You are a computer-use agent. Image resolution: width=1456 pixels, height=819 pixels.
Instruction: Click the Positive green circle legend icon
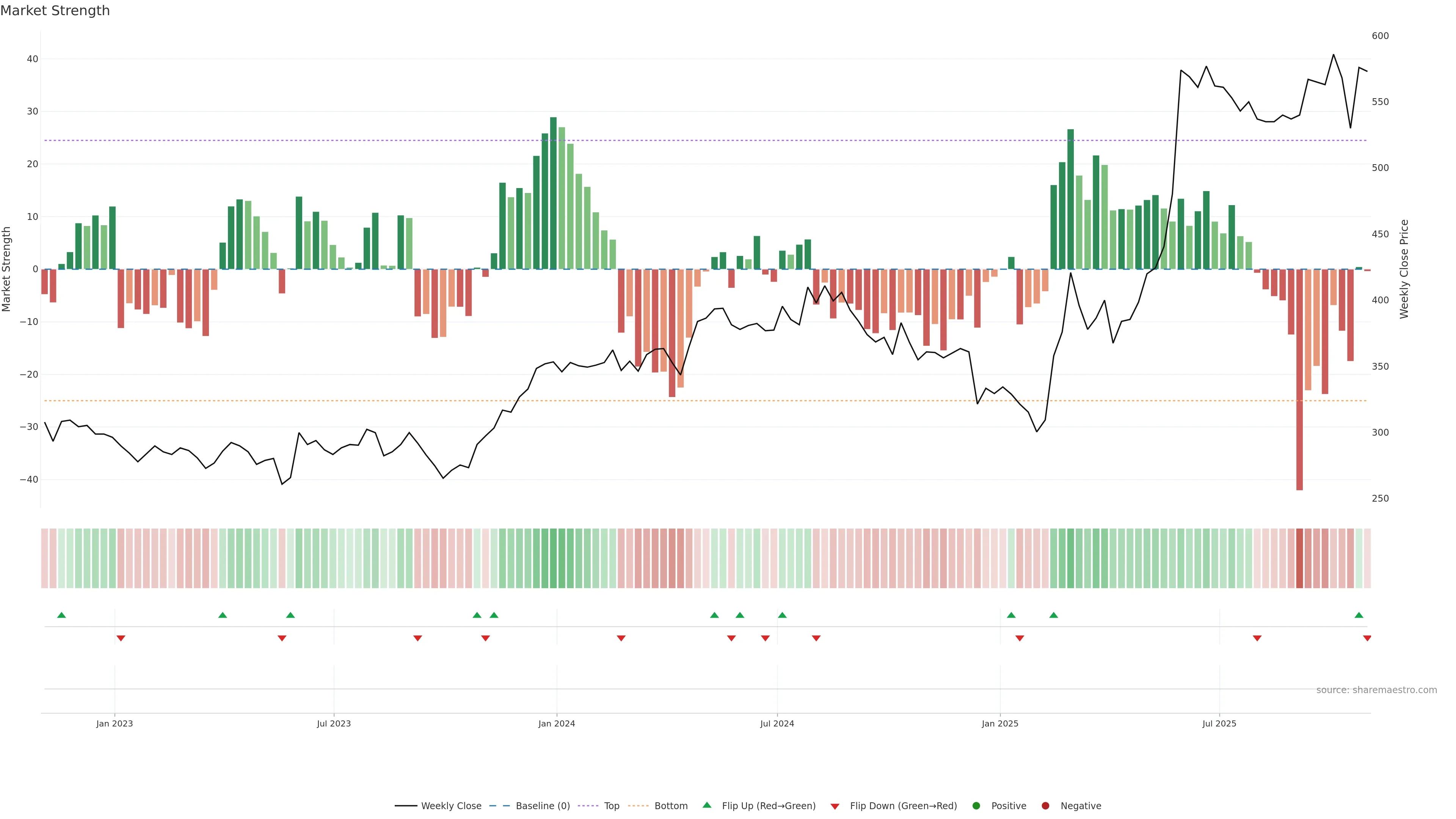pos(976,806)
